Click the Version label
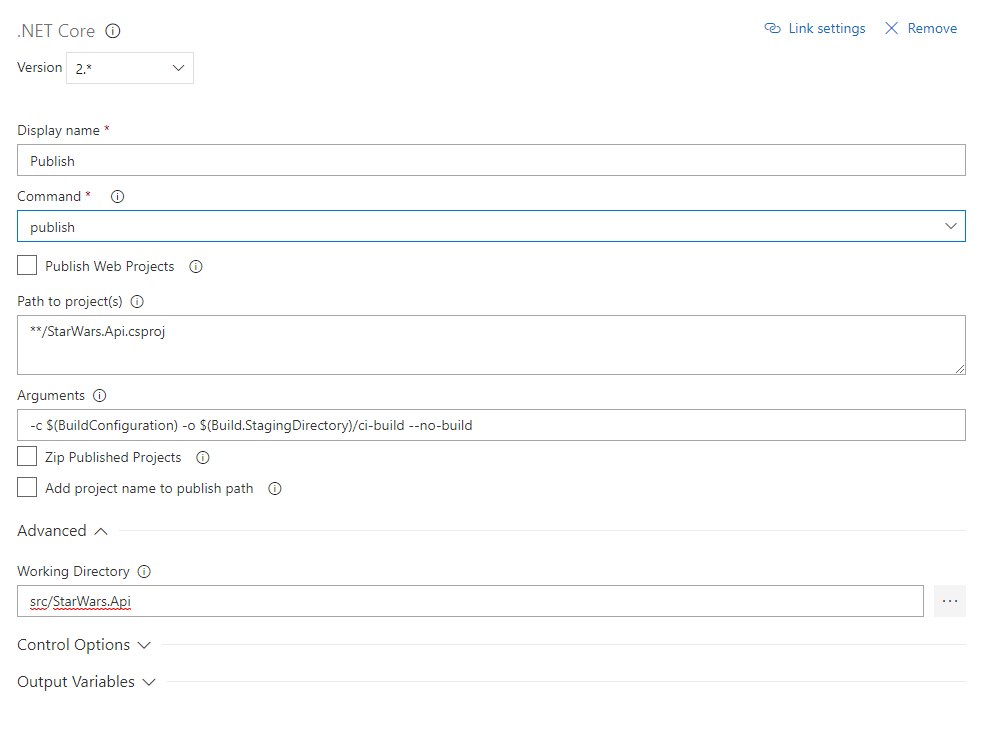 (x=39, y=67)
